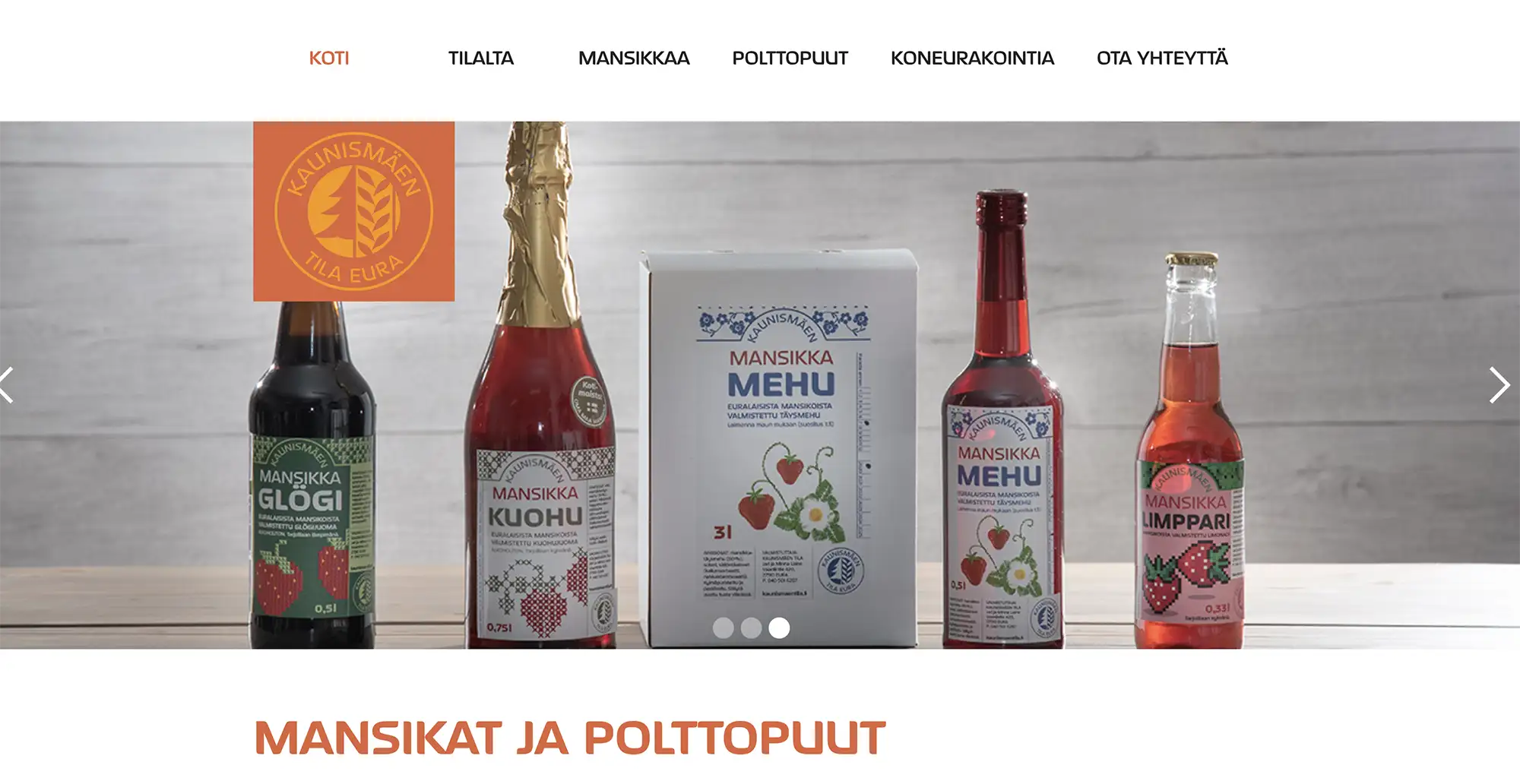Screen dimensions: 1520x784
Task: Select the third carousel dot
Action: click(x=779, y=628)
